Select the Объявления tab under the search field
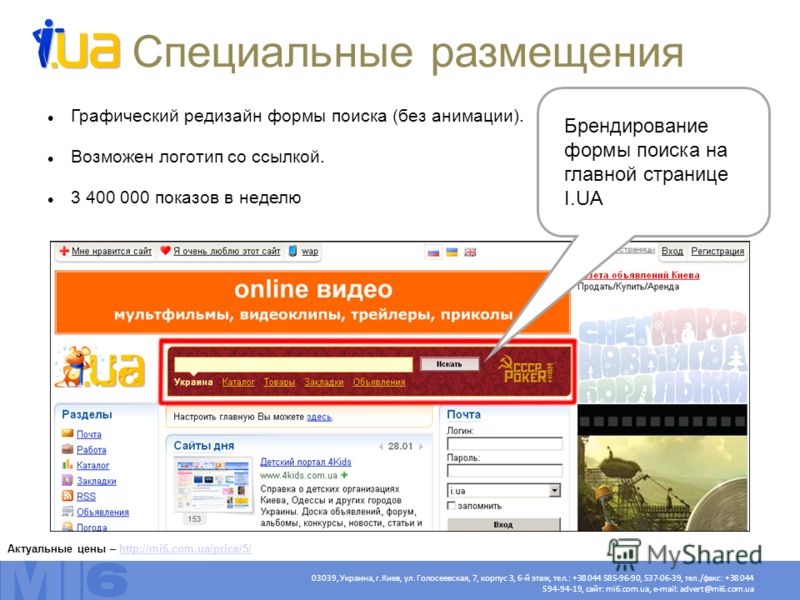Viewport: 800px width, 600px height. [x=379, y=382]
